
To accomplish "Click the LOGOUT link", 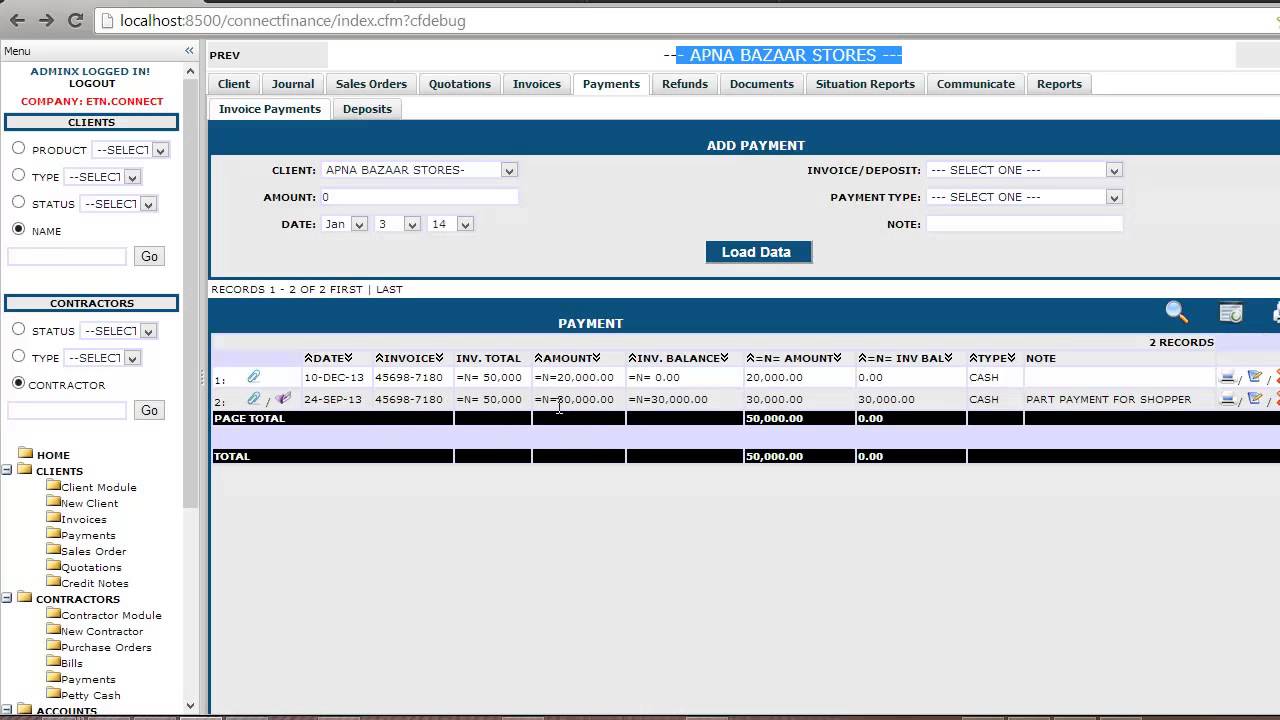I will click(x=92, y=84).
